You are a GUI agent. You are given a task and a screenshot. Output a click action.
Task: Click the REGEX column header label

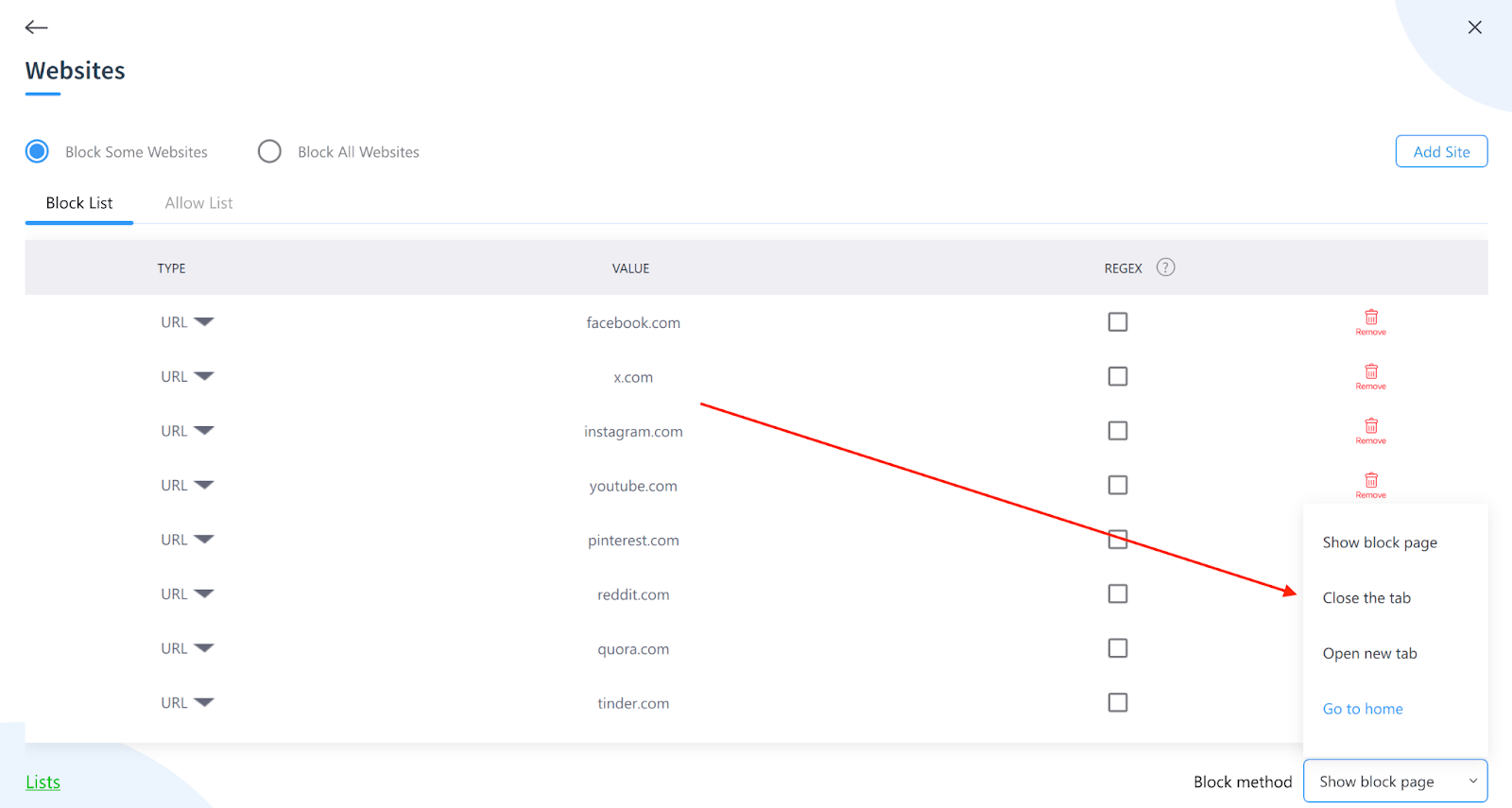[1123, 268]
